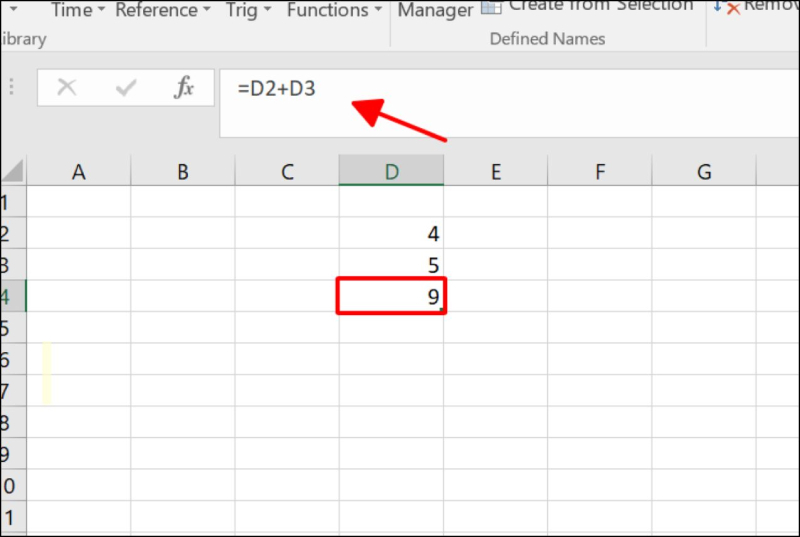The image size is (800, 537).
Task: Select column E header
Action: (x=495, y=171)
